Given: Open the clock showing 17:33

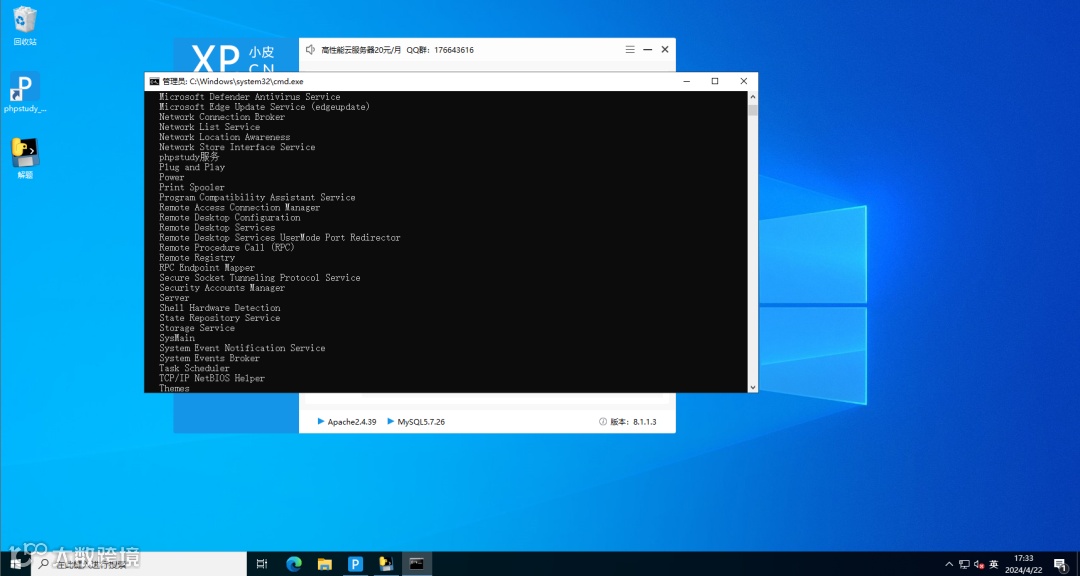Looking at the screenshot, I should [x=1024, y=564].
